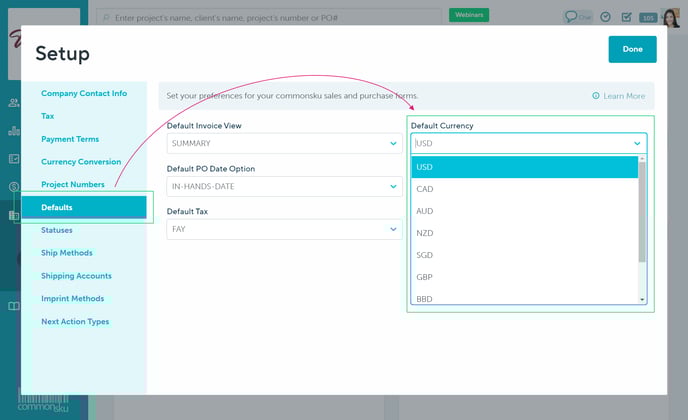Expand the Default Invoice View dropdown
The height and width of the screenshot is (420, 688).
(393, 144)
